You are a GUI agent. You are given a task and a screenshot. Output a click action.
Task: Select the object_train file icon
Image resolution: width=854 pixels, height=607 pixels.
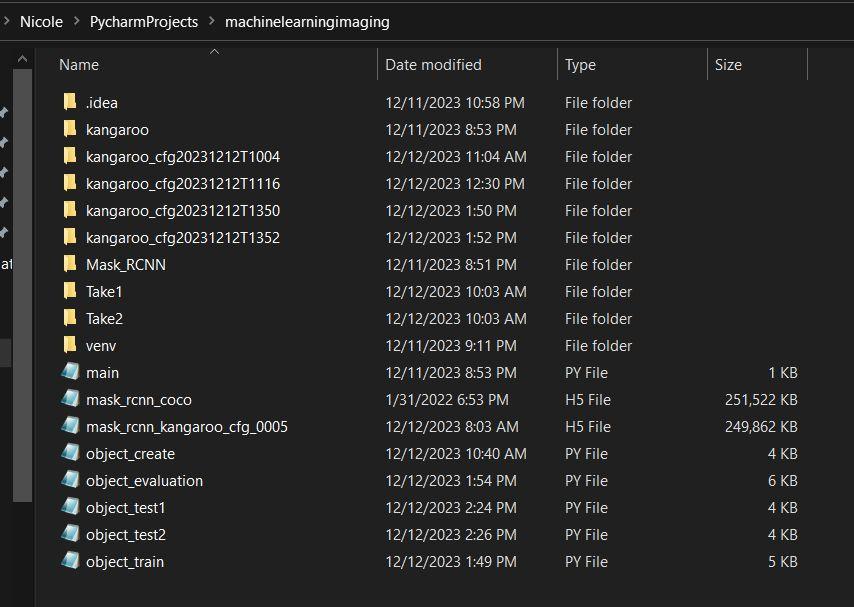[70, 561]
